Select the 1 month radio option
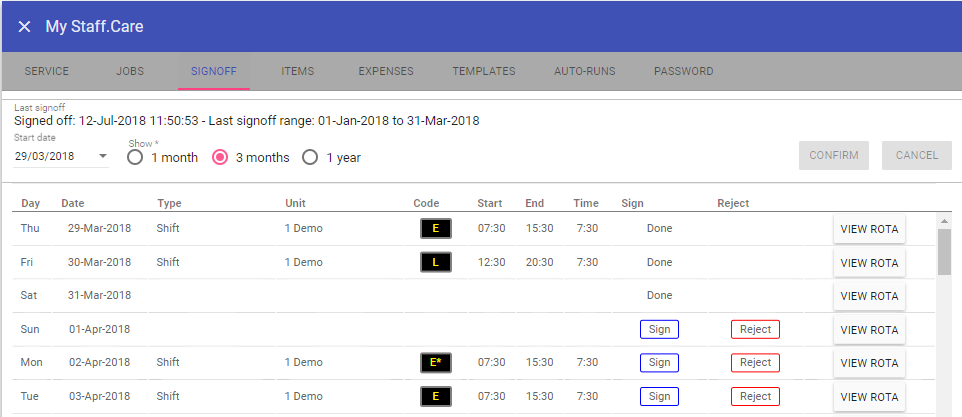The image size is (962, 417). [136, 157]
